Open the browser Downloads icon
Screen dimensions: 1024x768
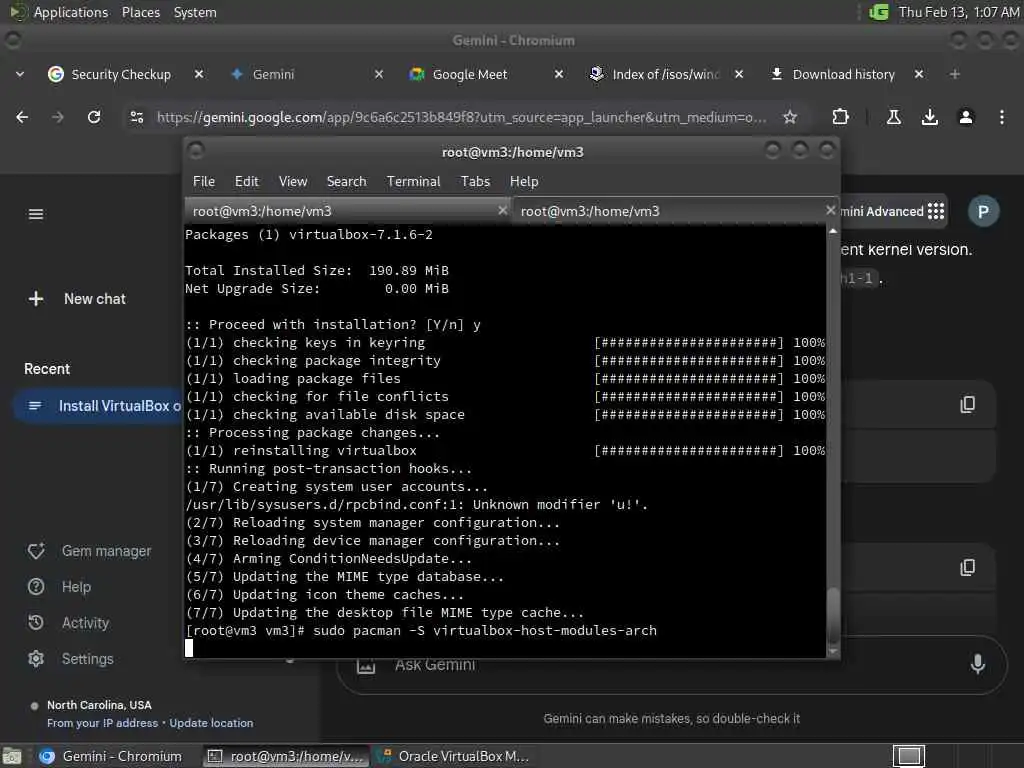coord(930,117)
